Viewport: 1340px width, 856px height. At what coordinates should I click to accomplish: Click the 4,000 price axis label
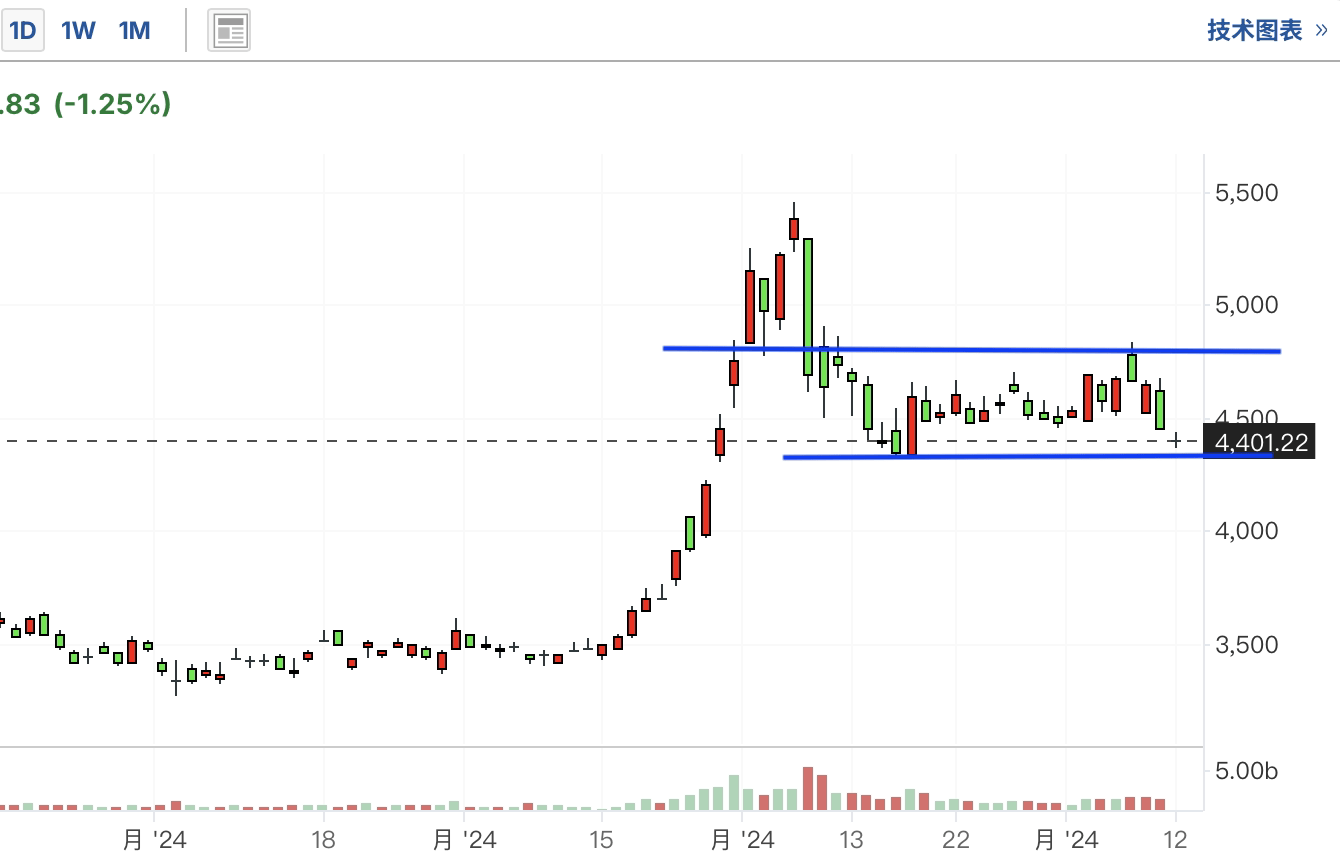(x=1246, y=531)
